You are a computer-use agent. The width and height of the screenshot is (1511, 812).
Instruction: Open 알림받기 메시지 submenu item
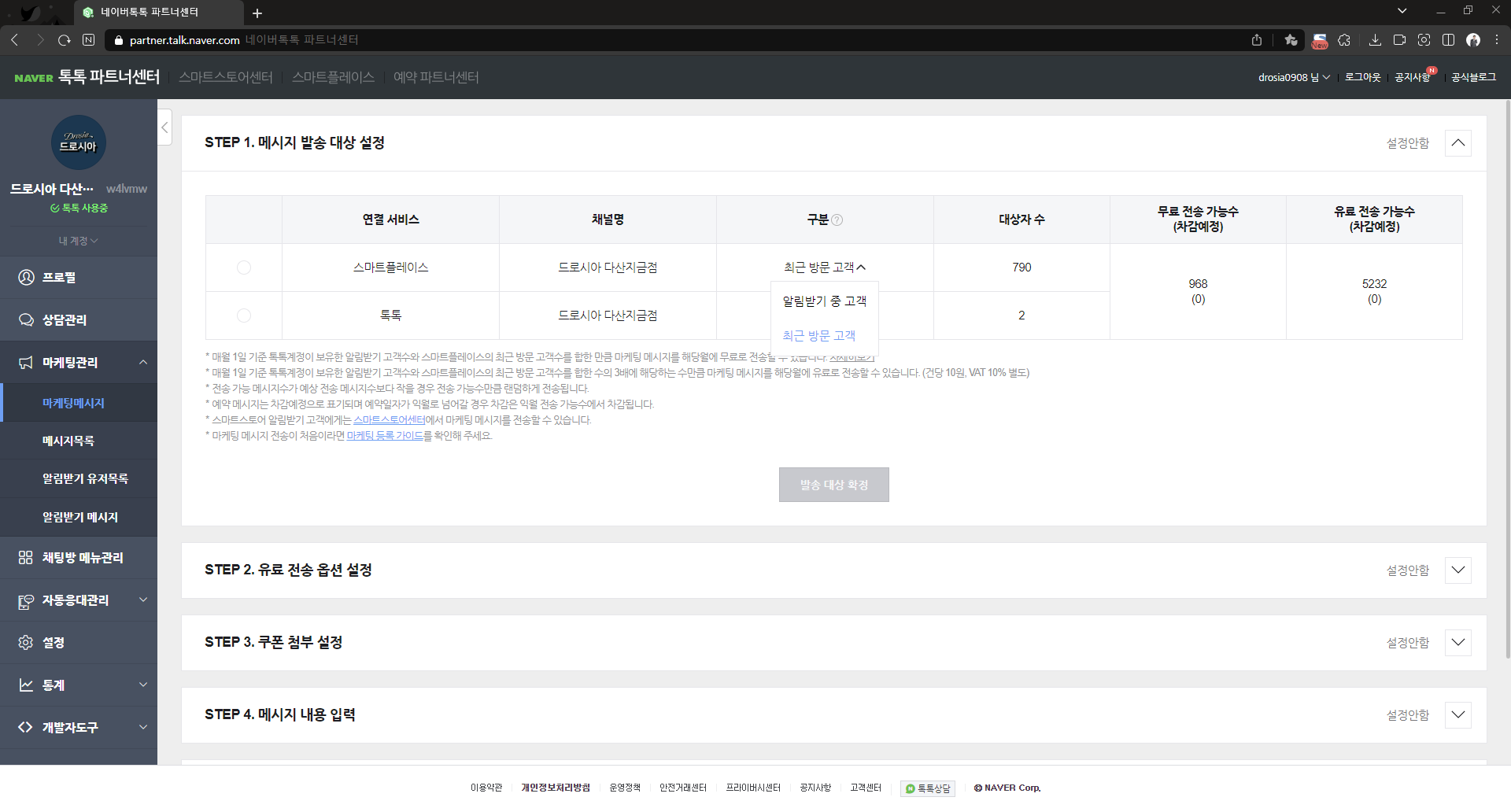click(x=79, y=517)
